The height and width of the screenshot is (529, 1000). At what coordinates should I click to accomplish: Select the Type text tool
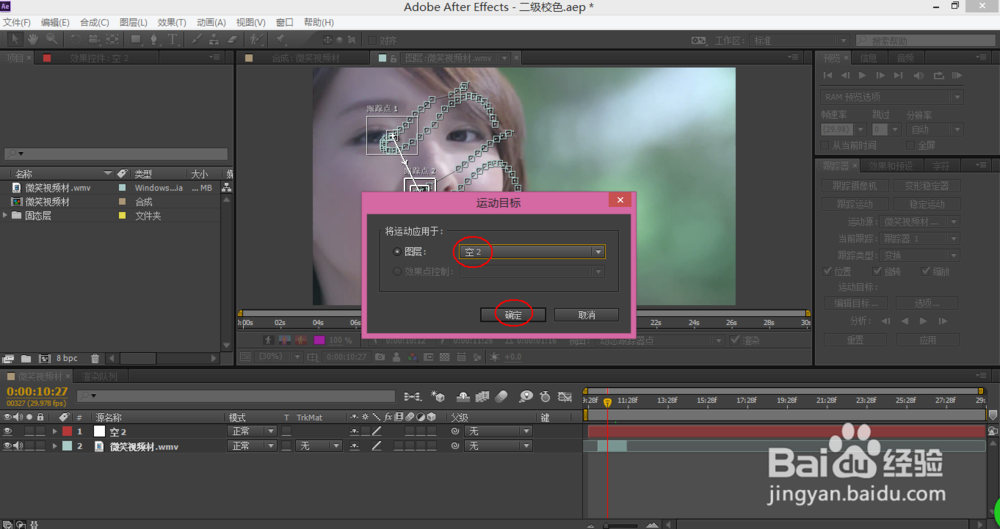(172, 40)
